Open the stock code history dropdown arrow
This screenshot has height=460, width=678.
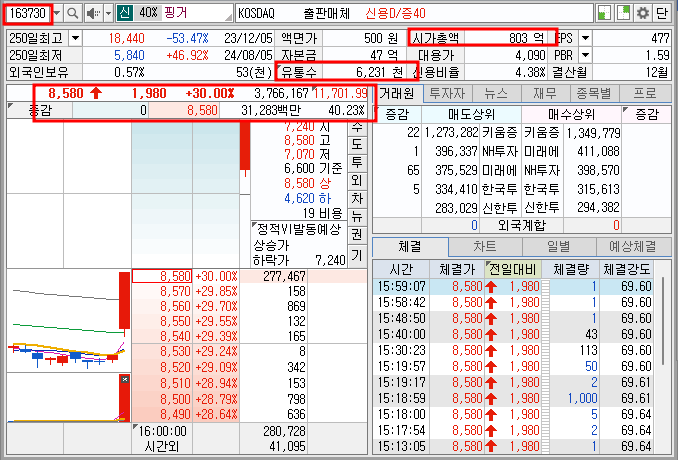tap(58, 13)
